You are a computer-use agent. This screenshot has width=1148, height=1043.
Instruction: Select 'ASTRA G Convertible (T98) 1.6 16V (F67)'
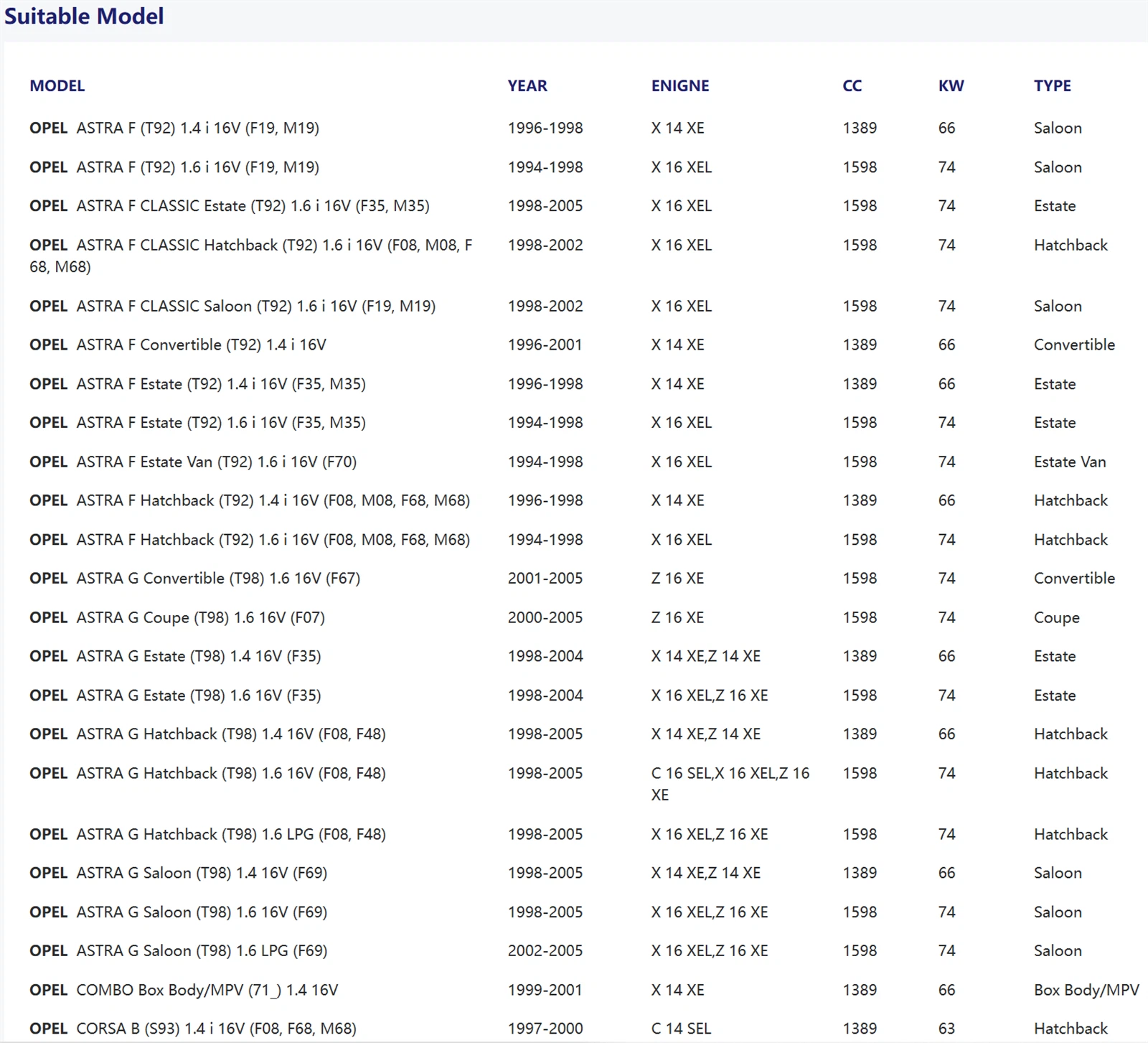click(195, 579)
